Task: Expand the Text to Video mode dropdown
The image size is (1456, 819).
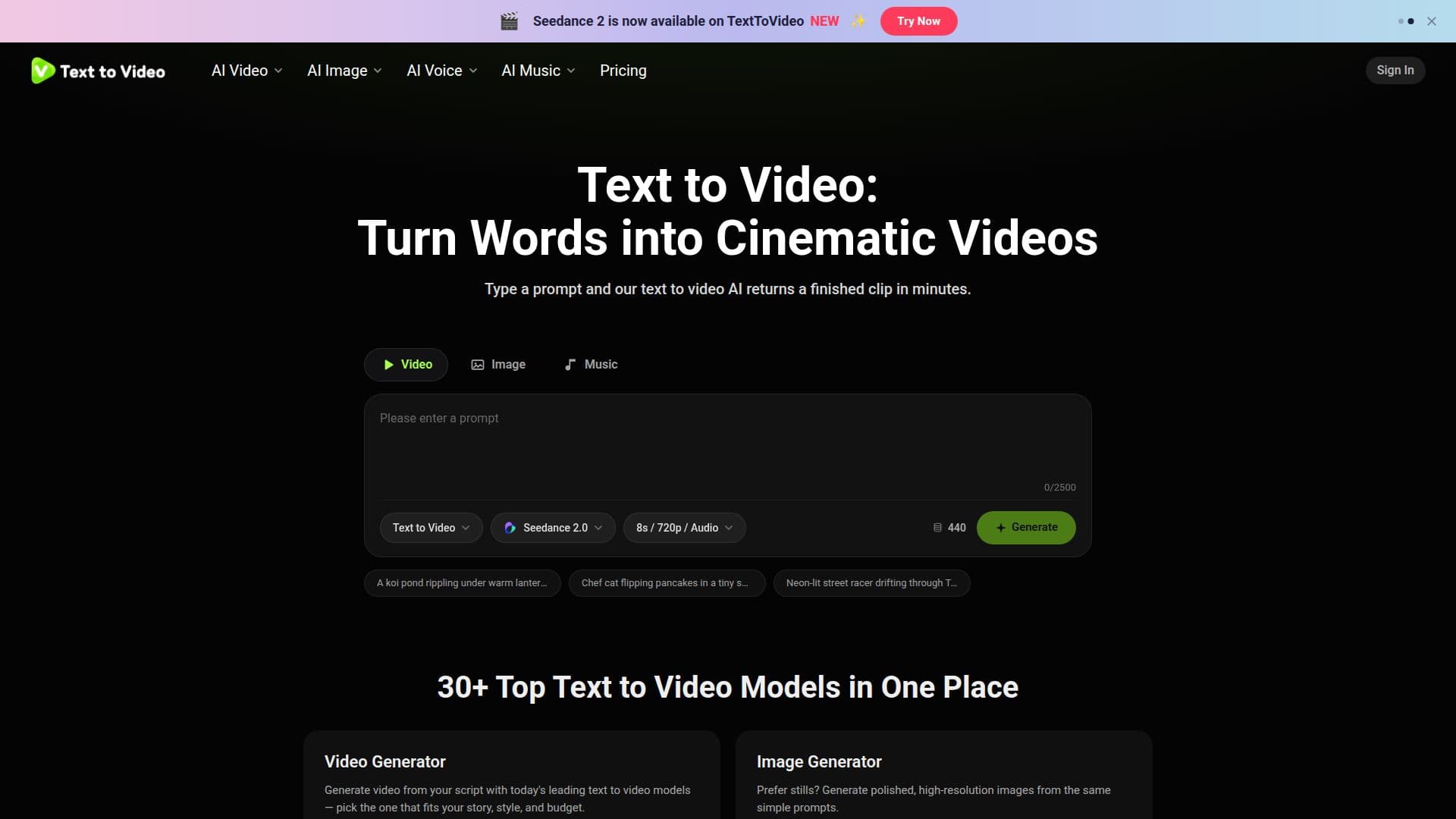Action: click(431, 528)
